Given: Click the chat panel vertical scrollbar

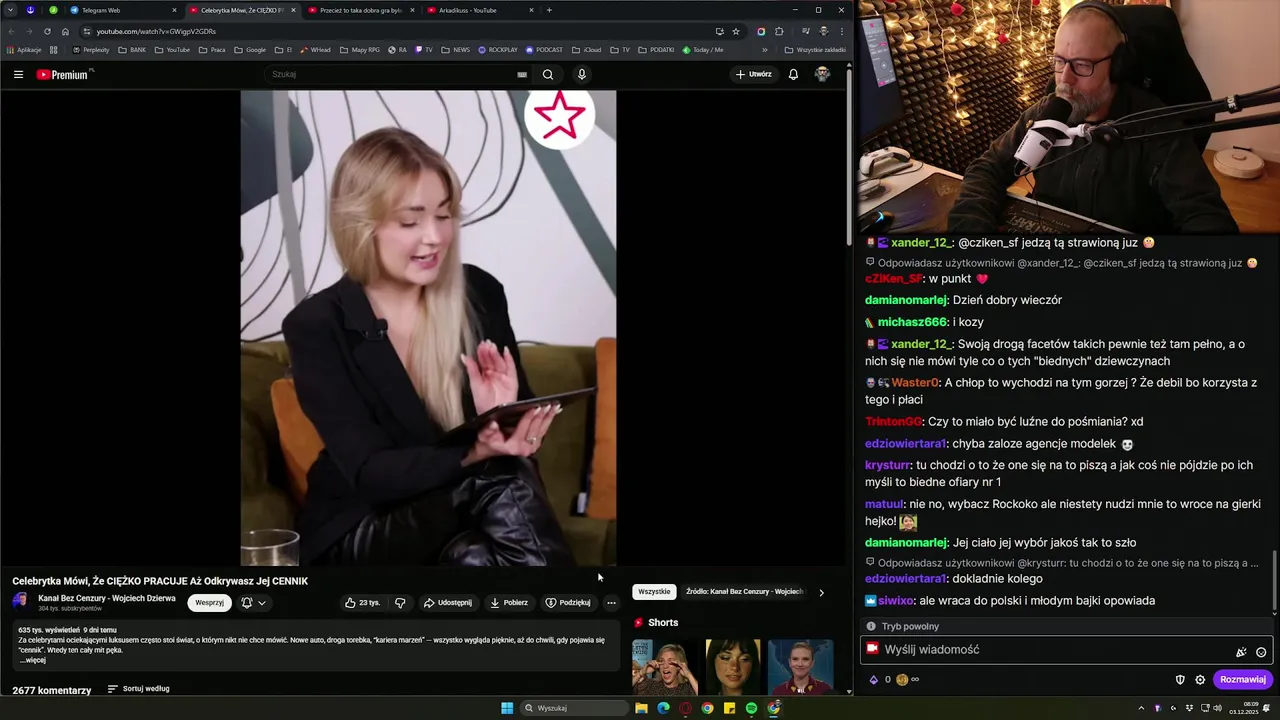Looking at the screenshot, I should coord(1274,582).
